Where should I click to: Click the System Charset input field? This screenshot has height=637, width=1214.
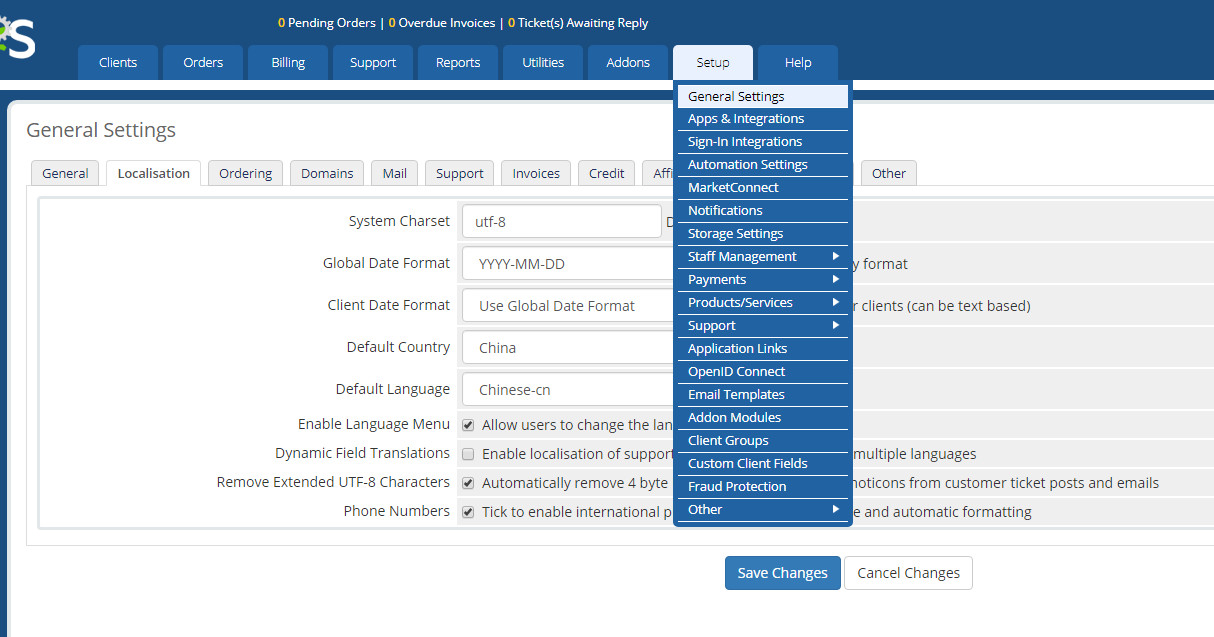(560, 222)
